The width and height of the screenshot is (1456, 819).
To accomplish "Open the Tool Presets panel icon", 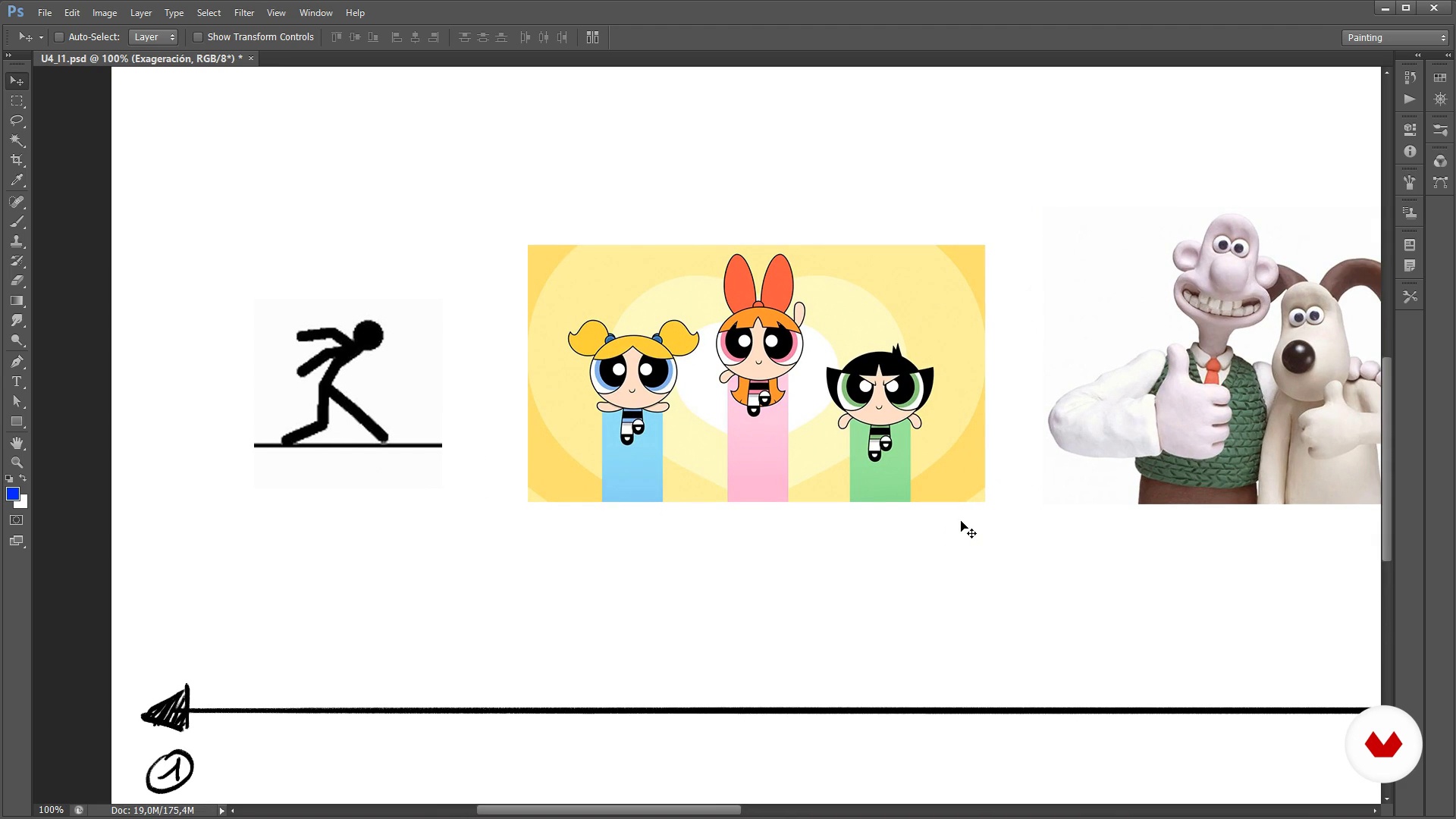I will [1410, 297].
